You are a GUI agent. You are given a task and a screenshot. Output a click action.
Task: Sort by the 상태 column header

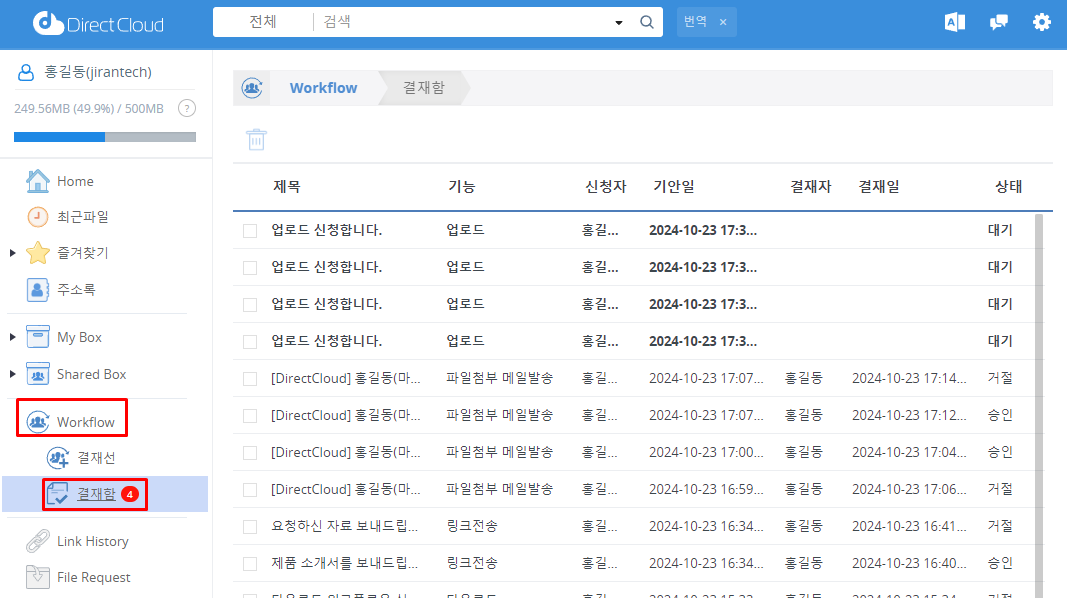tap(1008, 186)
